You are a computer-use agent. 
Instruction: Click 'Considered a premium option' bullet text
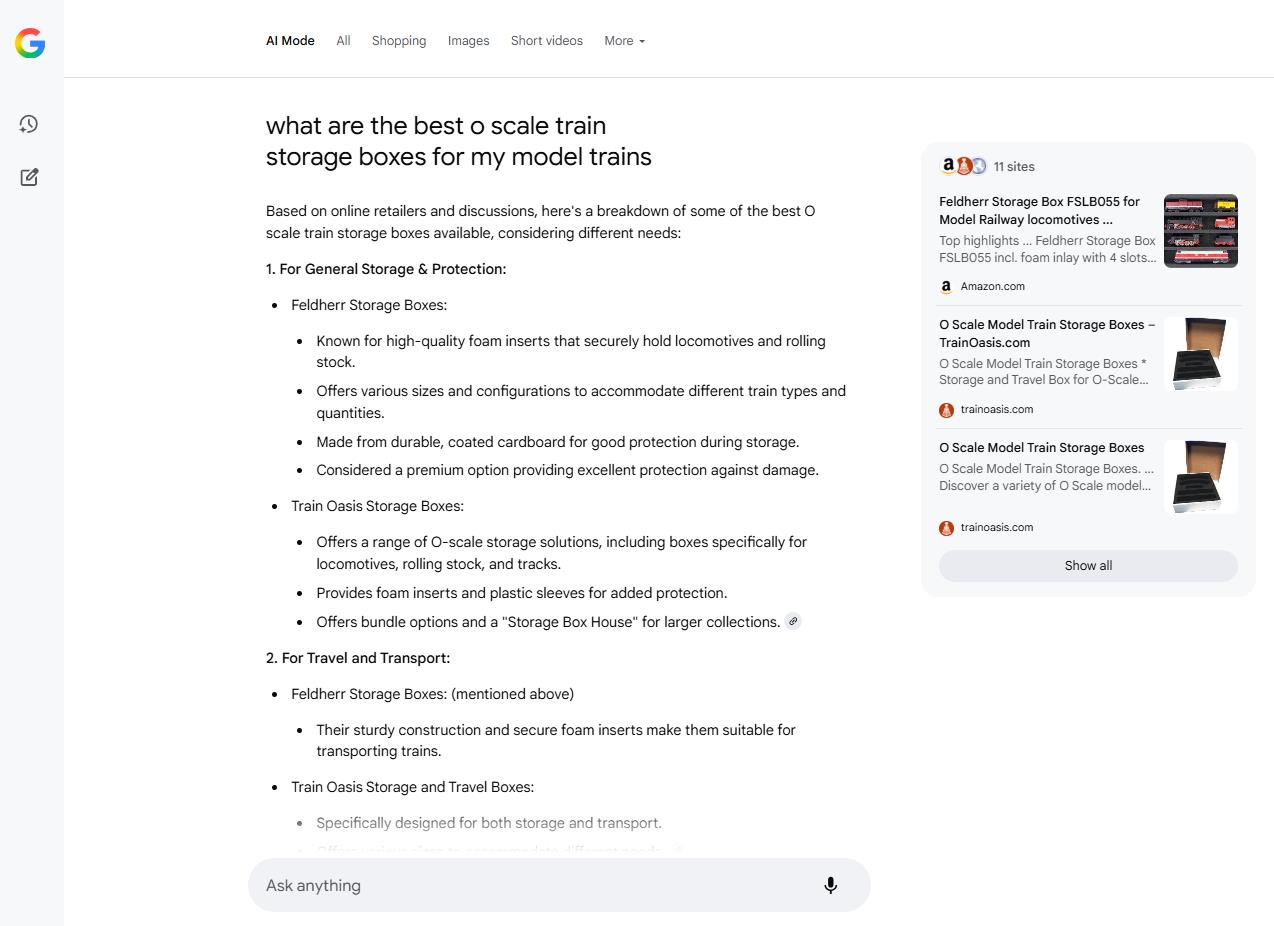pos(567,470)
